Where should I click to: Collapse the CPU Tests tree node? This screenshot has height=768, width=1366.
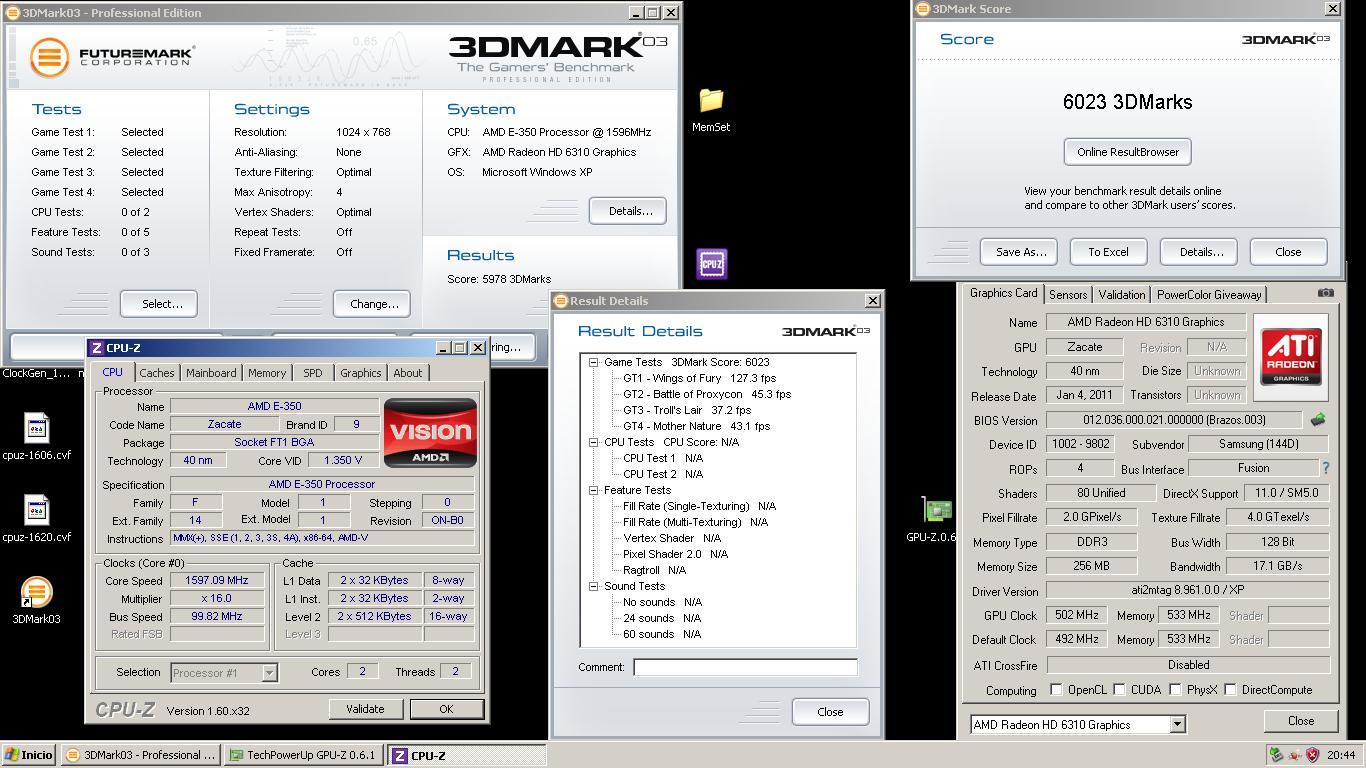pos(593,442)
